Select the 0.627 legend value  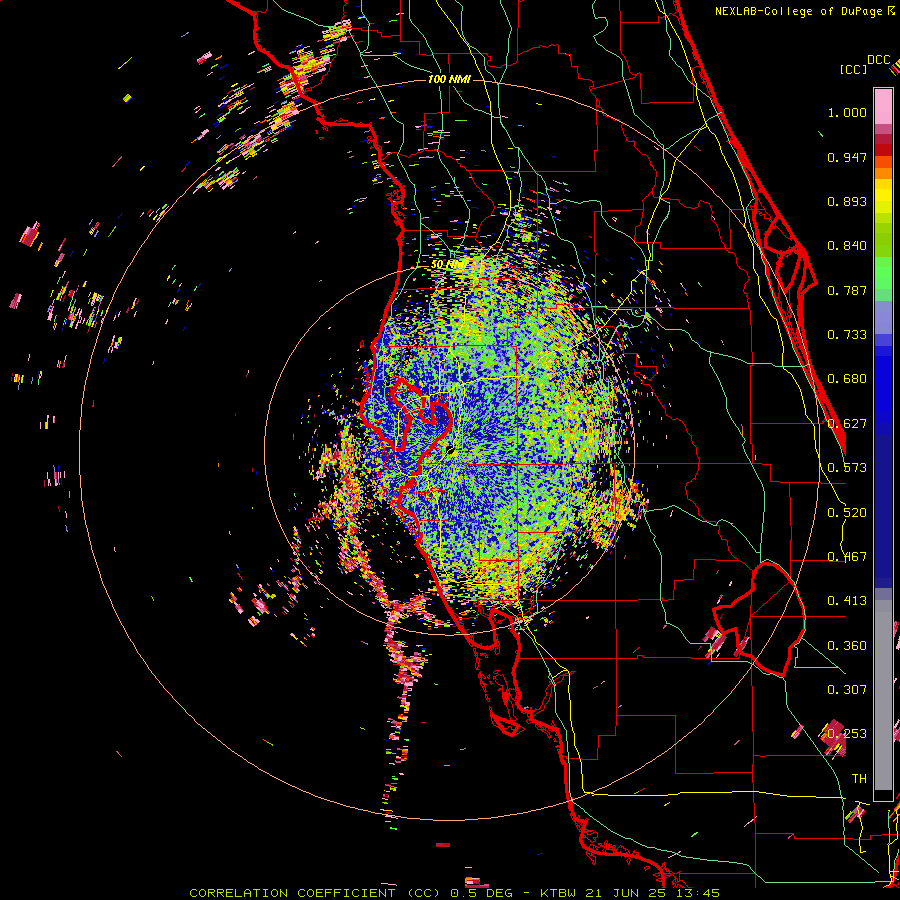pos(847,424)
